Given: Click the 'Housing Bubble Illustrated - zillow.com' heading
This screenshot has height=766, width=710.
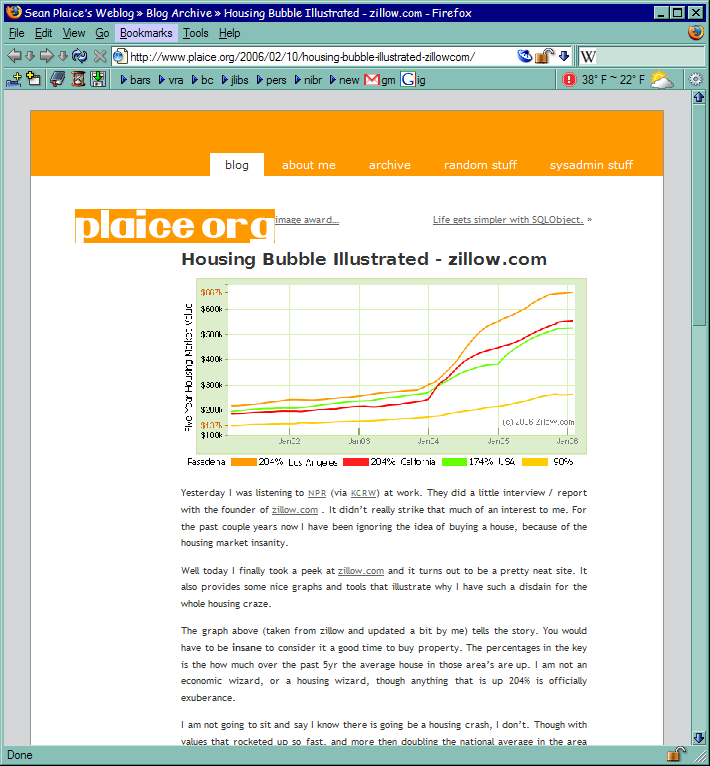Looking at the screenshot, I should coord(364,259).
